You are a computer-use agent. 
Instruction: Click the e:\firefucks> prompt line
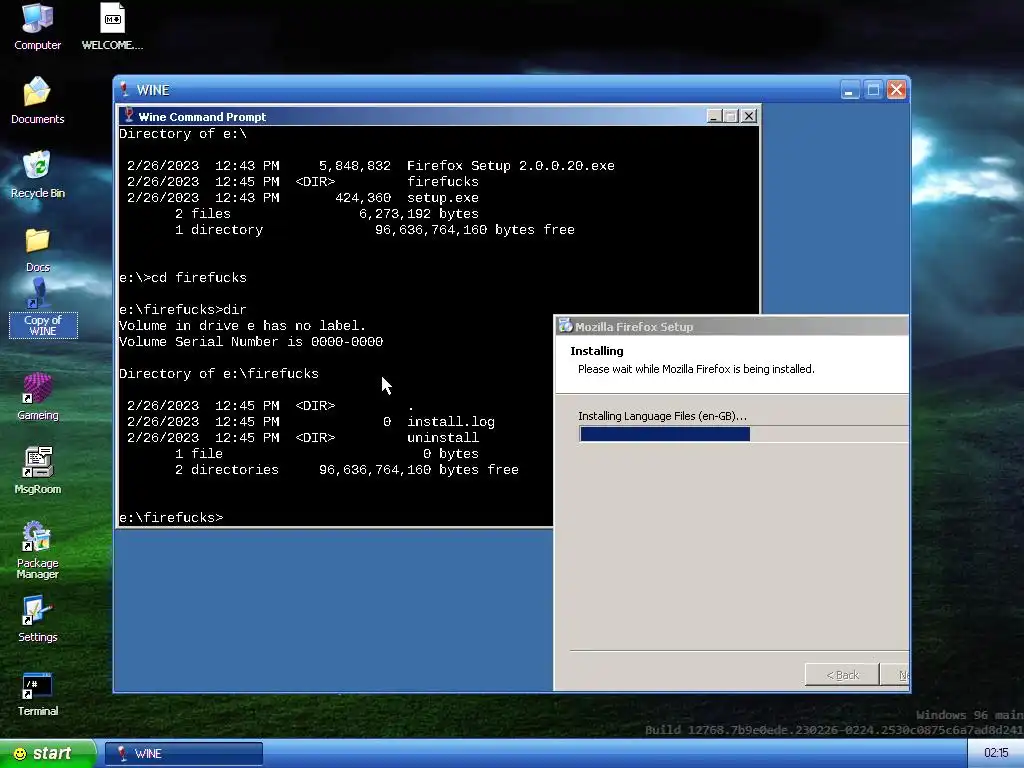click(171, 517)
